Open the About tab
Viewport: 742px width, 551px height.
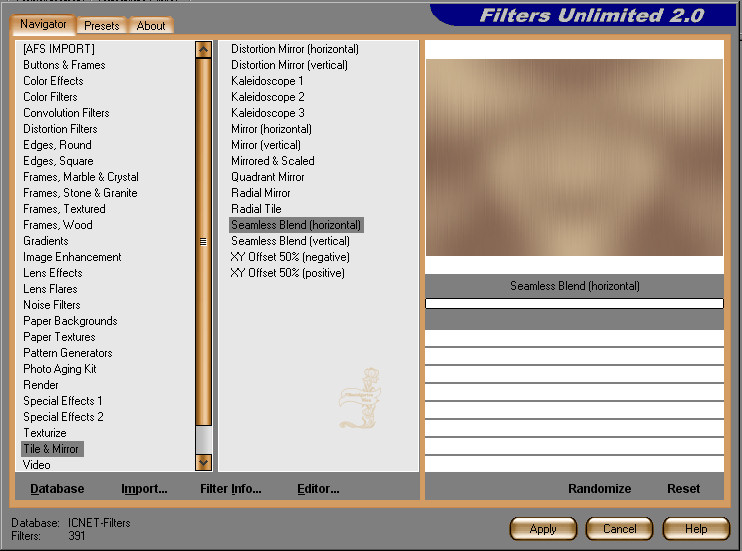pos(151,26)
